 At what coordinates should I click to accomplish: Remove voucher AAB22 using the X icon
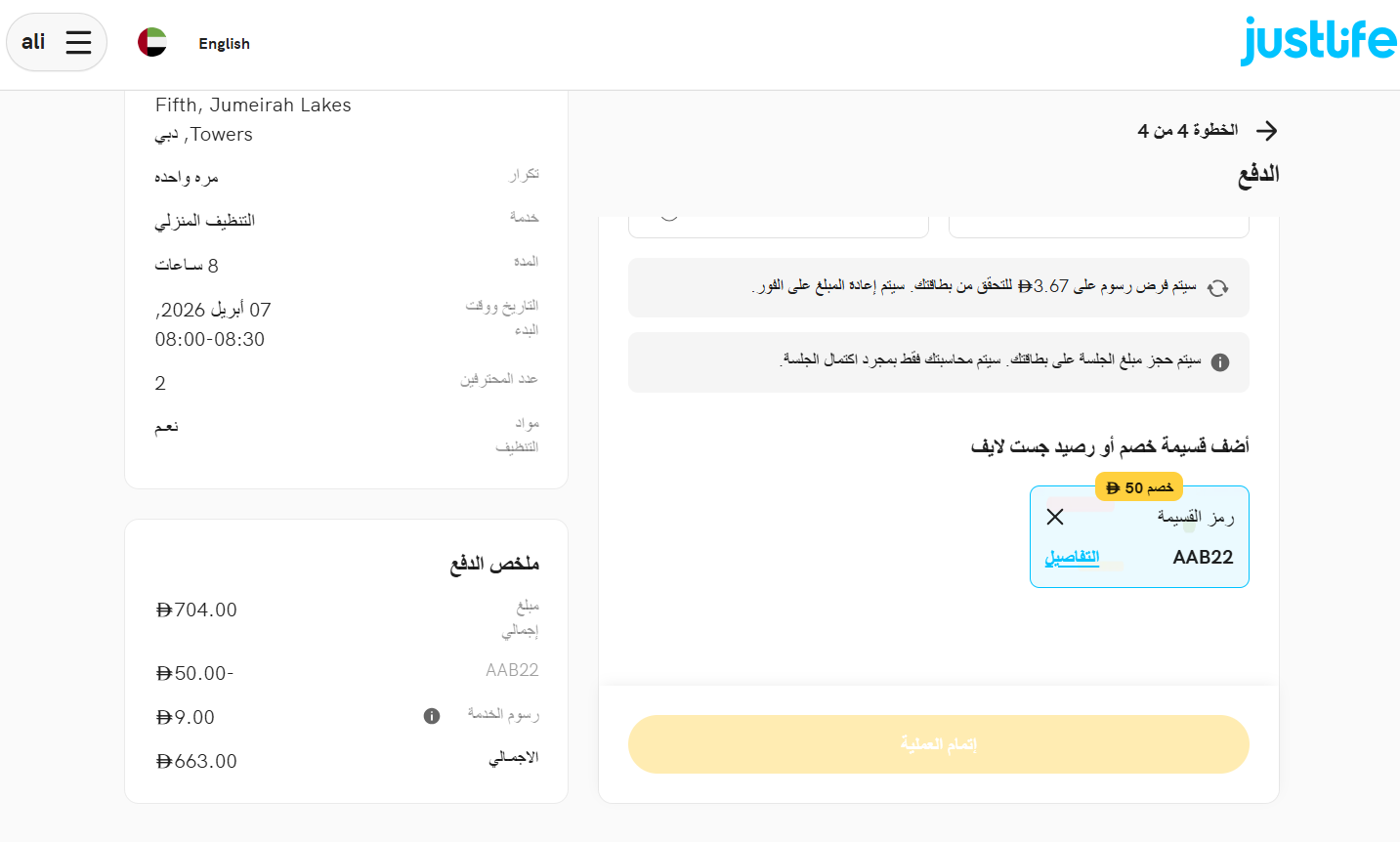(1054, 517)
